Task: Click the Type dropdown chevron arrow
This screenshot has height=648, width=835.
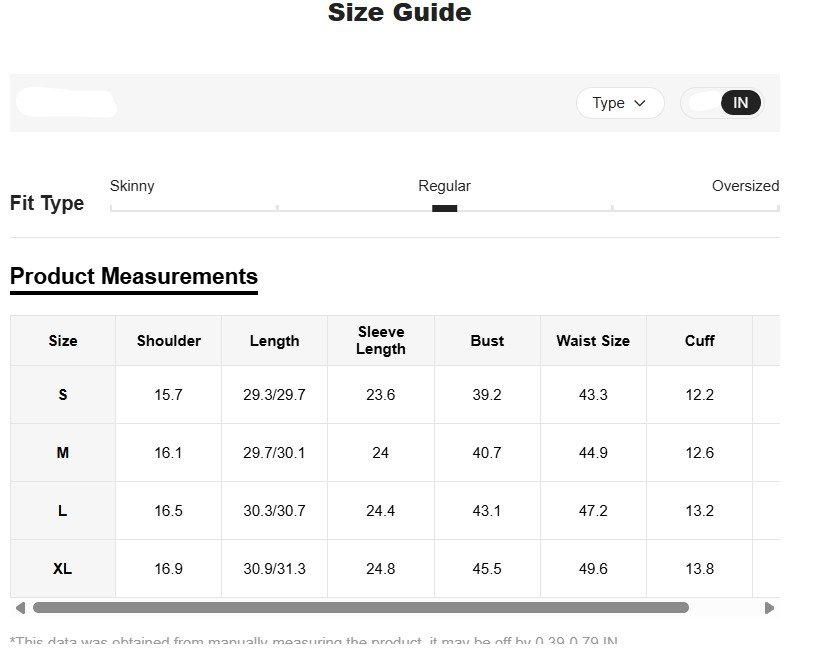Action: (x=640, y=103)
